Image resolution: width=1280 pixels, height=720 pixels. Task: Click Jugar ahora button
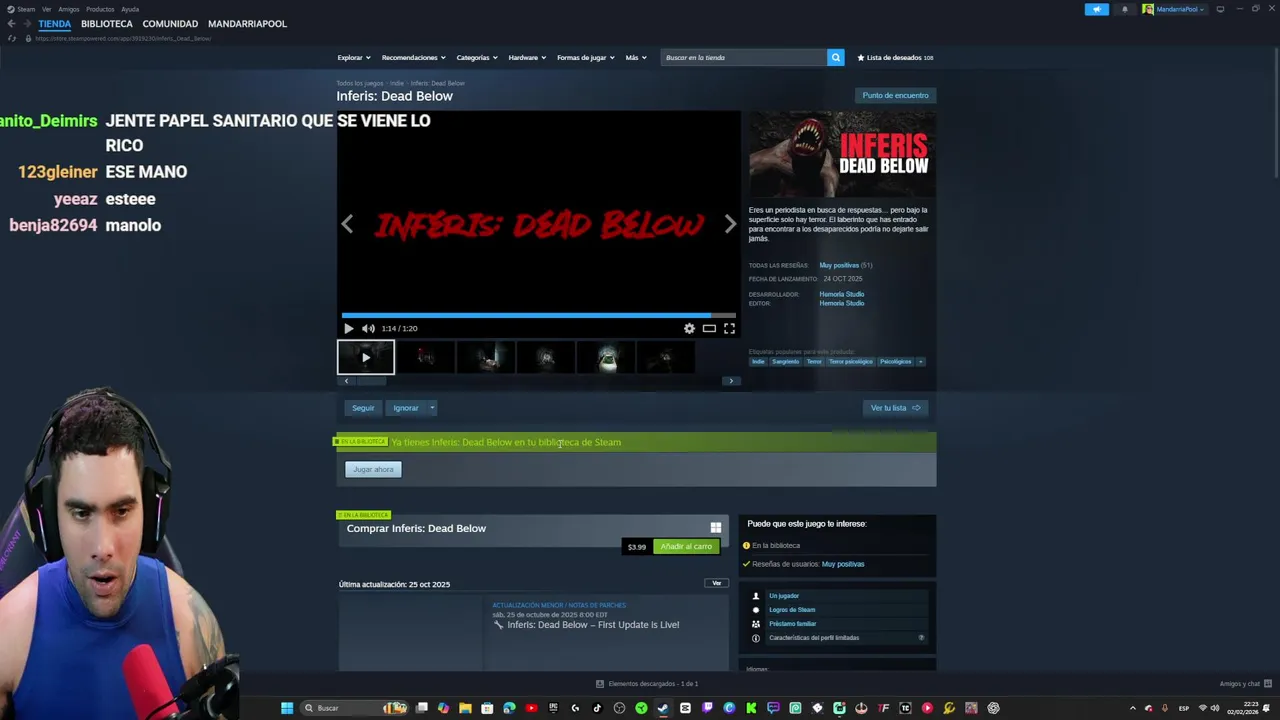click(x=373, y=469)
